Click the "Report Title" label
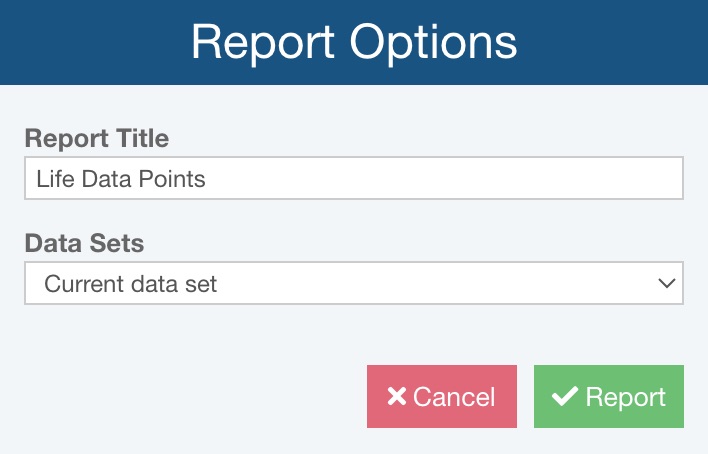Image resolution: width=708 pixels, height=454 pixels. coord(97,138)
